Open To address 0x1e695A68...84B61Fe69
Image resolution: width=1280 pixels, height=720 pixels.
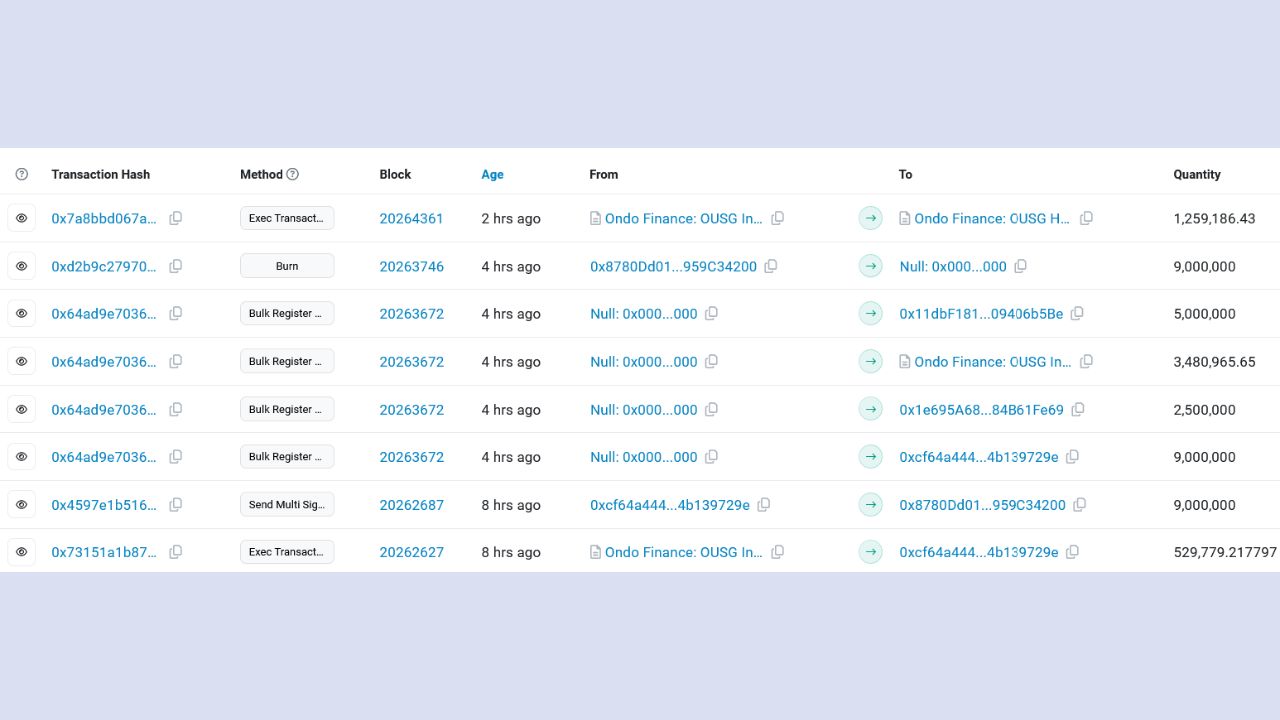pos(981,409)
